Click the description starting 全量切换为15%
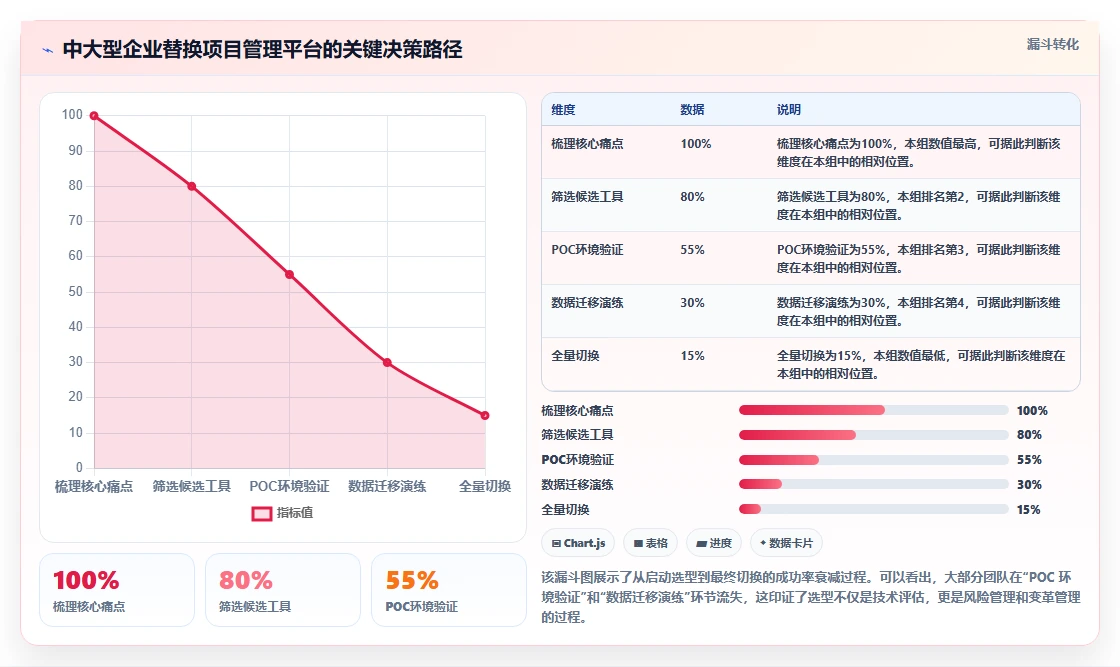 [921, 364]
